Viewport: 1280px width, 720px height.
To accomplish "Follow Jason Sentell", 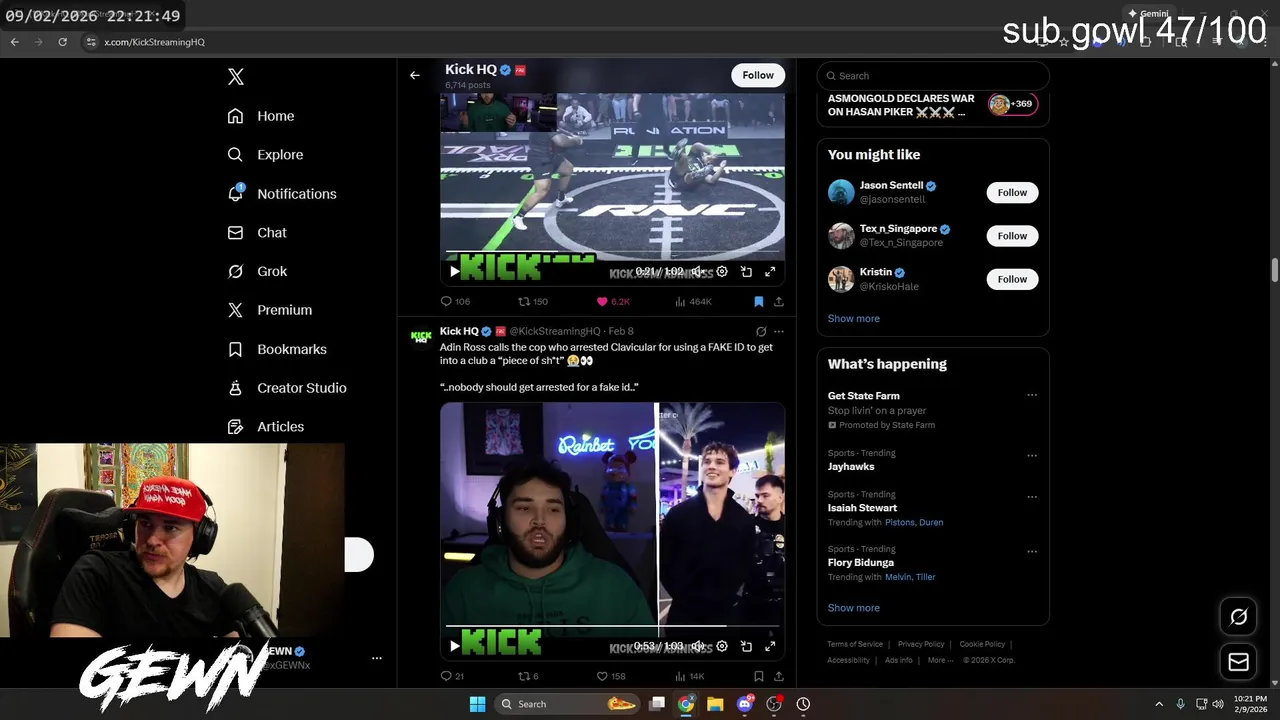I will [x=1012, y=192].
